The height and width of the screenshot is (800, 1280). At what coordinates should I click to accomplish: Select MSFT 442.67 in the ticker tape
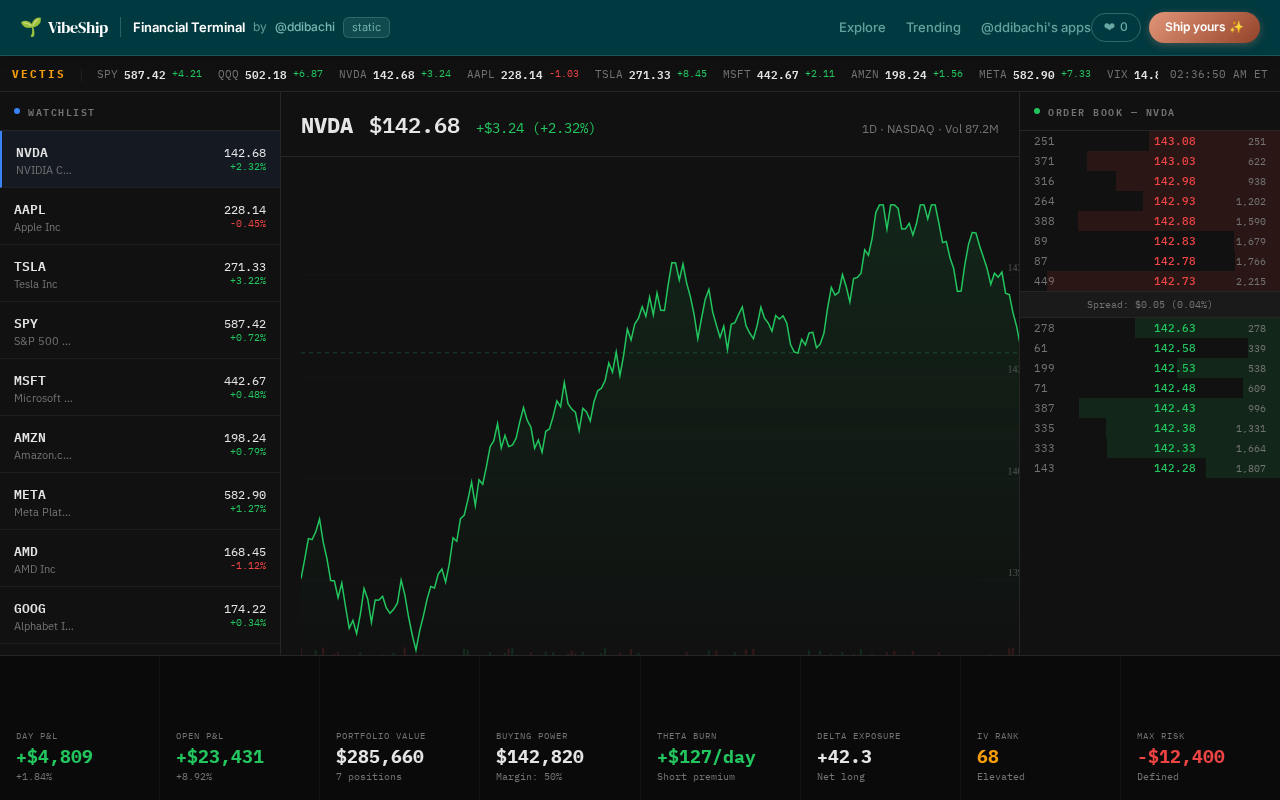[x=779, y=74]
